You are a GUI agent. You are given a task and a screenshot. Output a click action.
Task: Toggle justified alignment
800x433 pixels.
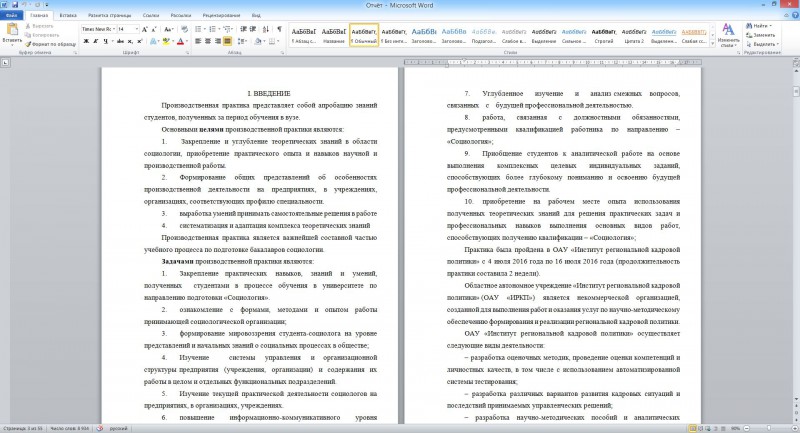coord(228,41)
